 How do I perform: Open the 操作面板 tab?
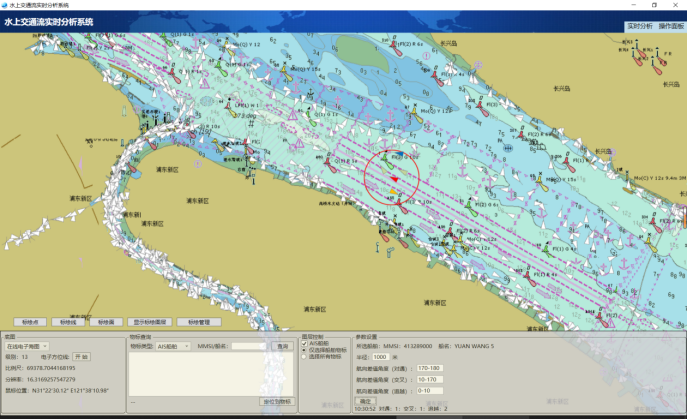click(671, 26)
